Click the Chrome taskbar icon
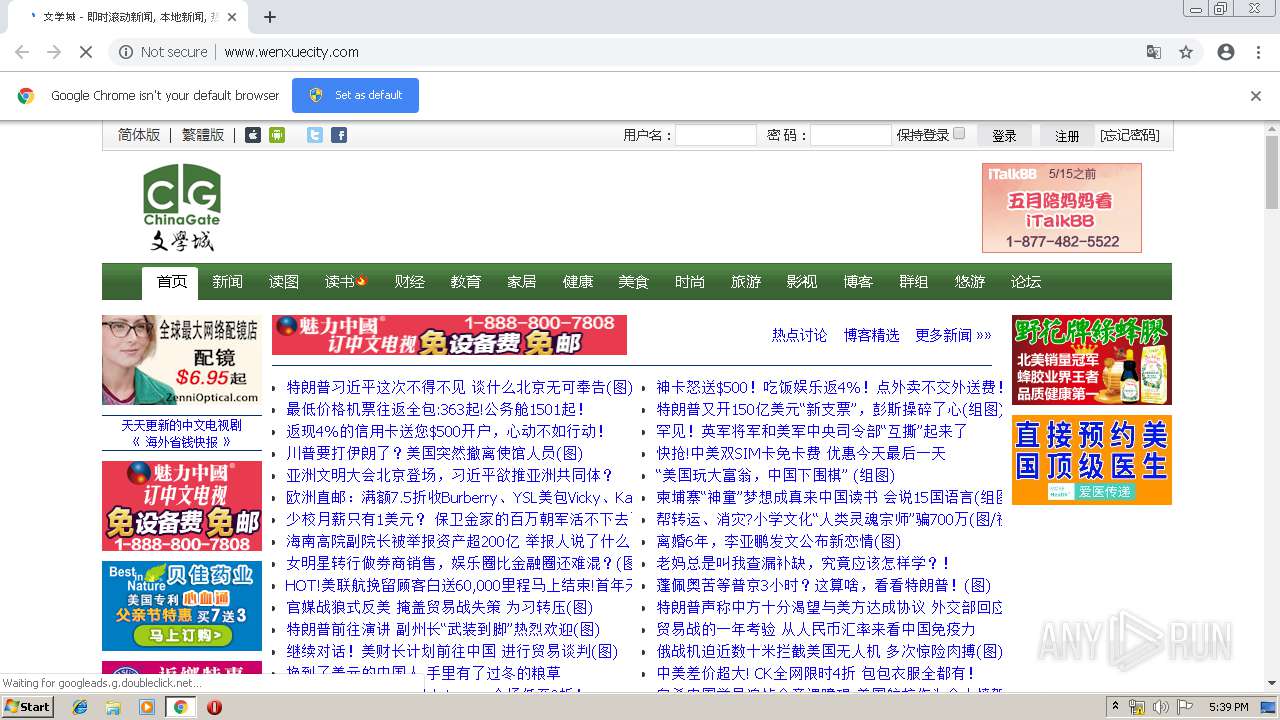Screen dimensions: 1280x720 (x=180, y=707)
